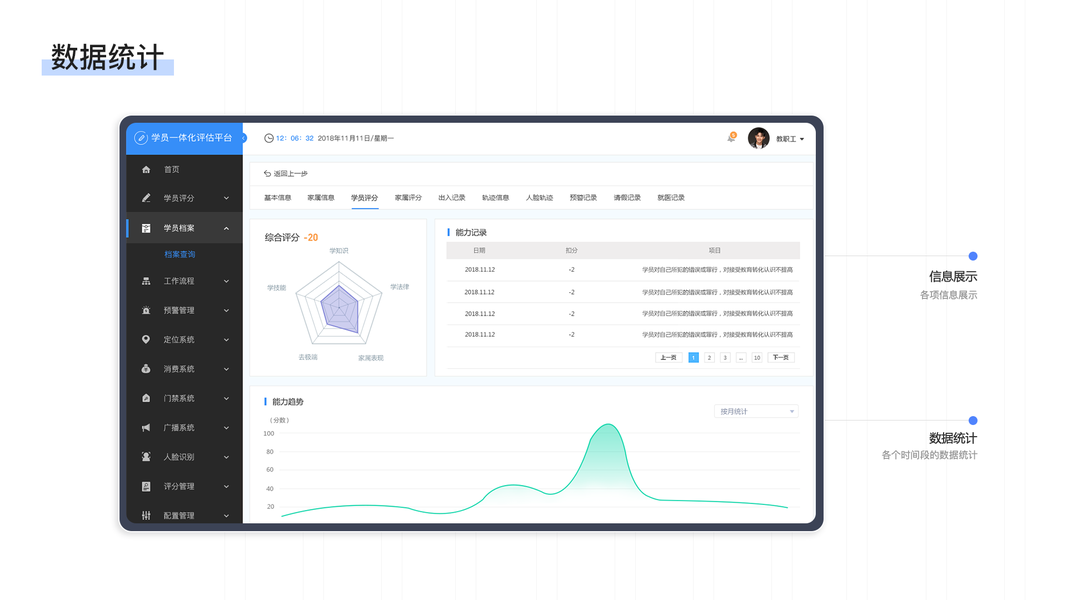Open the 人脸轨迹 tab
This screenshot has width=1067, height=600.
[540, 197]
